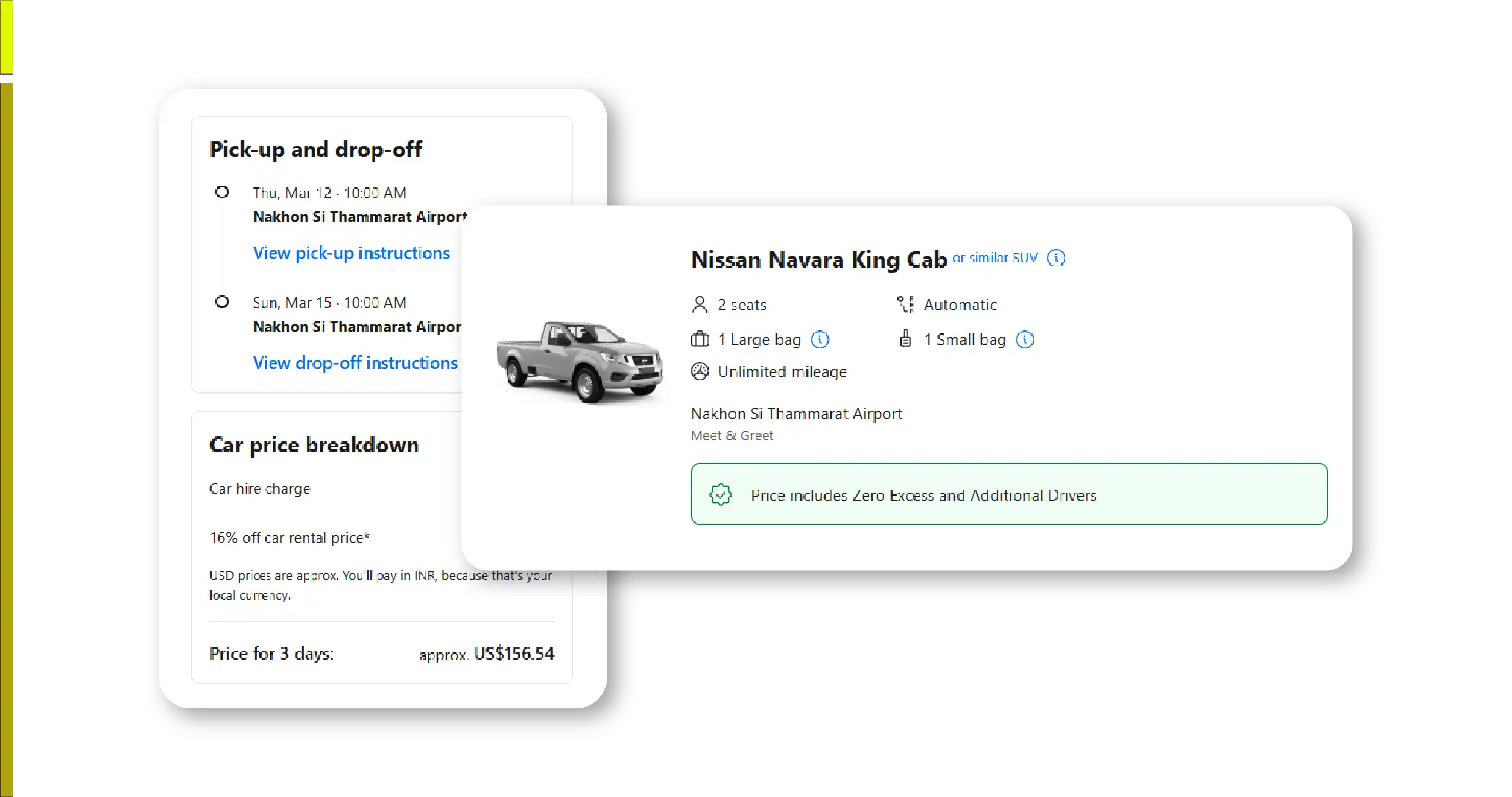1512x797 pixels.
Task: Click the US$156.54 total price
Action: 514,654
